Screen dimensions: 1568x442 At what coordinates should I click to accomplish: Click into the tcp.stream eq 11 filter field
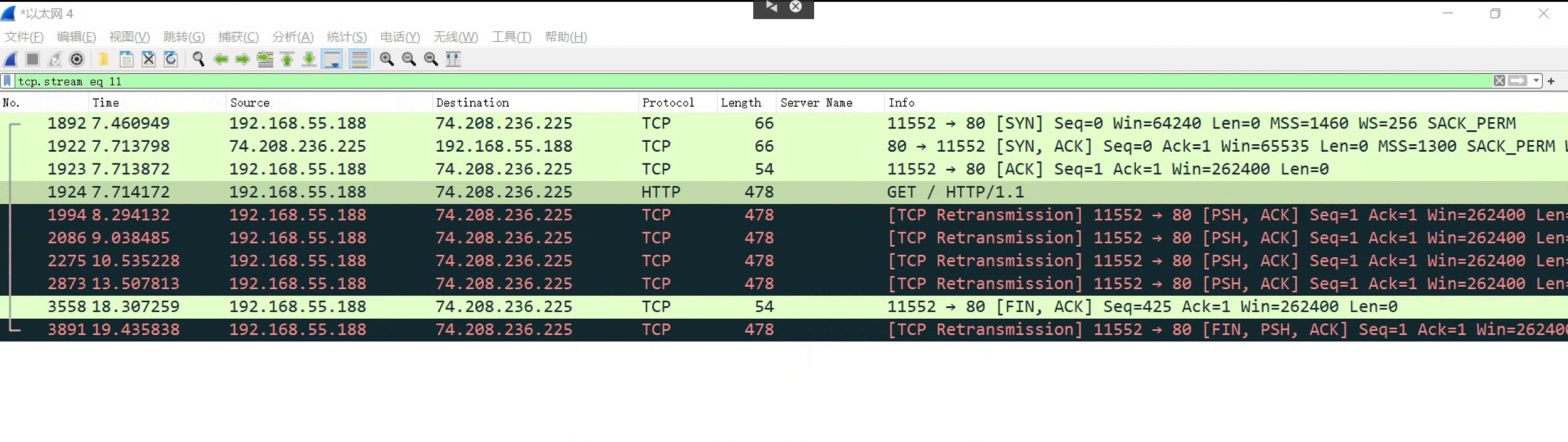[737, 81]
